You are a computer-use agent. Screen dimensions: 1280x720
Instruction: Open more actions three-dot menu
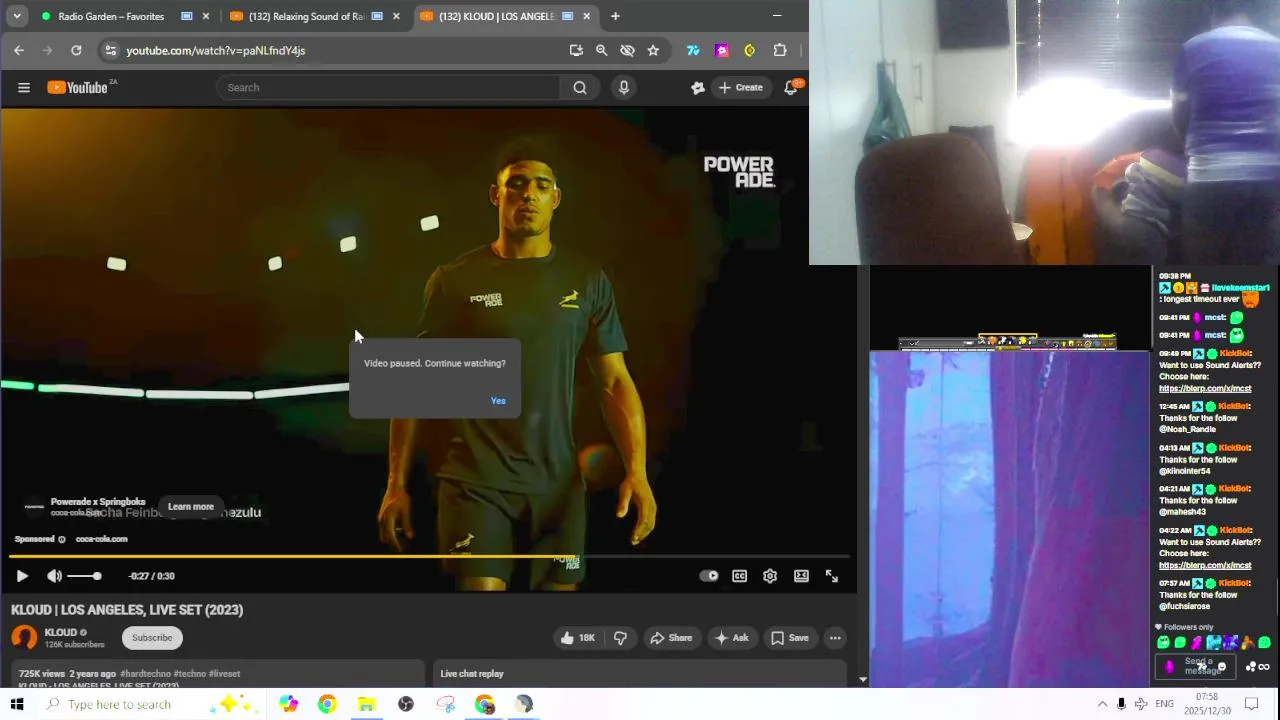point(835,638)
